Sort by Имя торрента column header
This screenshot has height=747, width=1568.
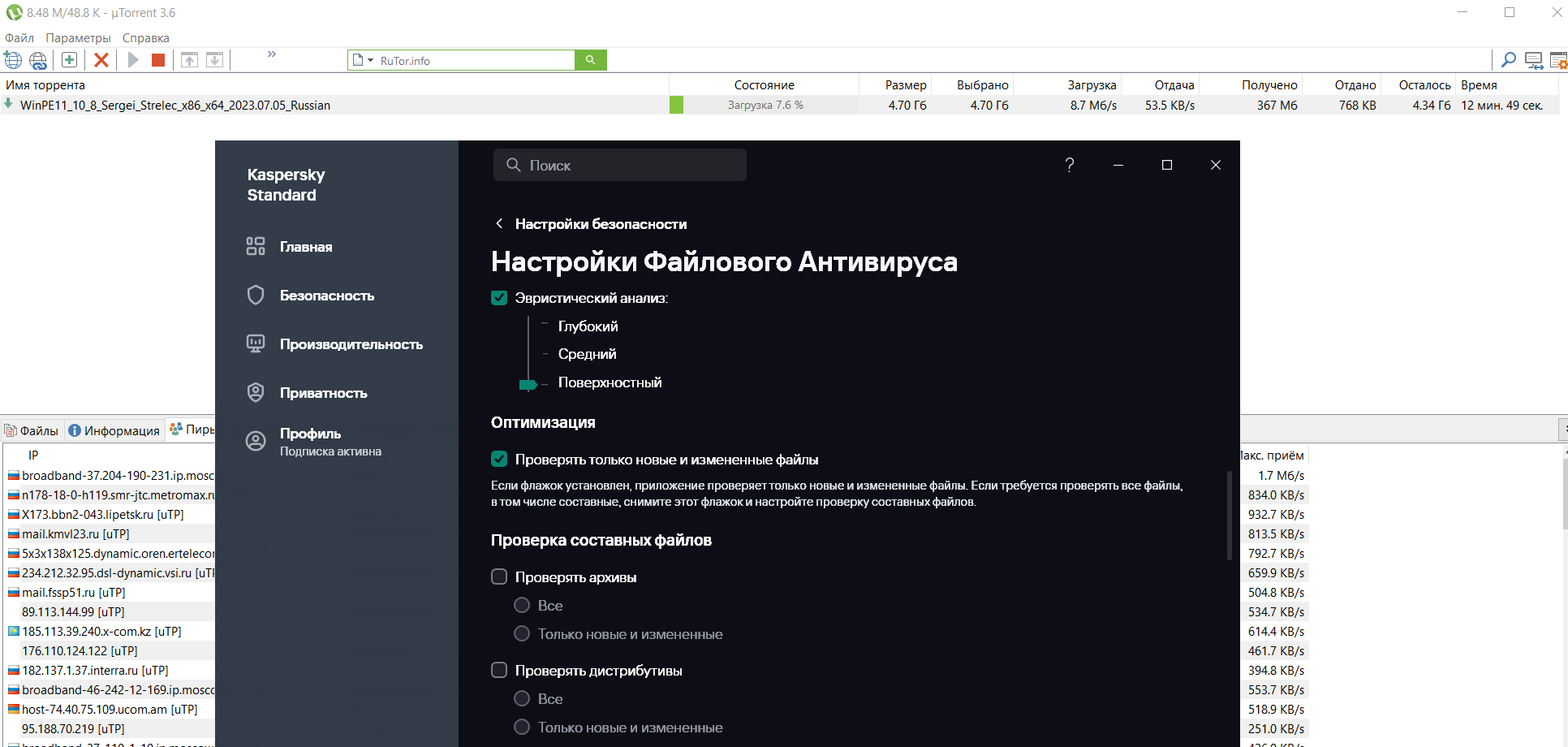[45, 85]
